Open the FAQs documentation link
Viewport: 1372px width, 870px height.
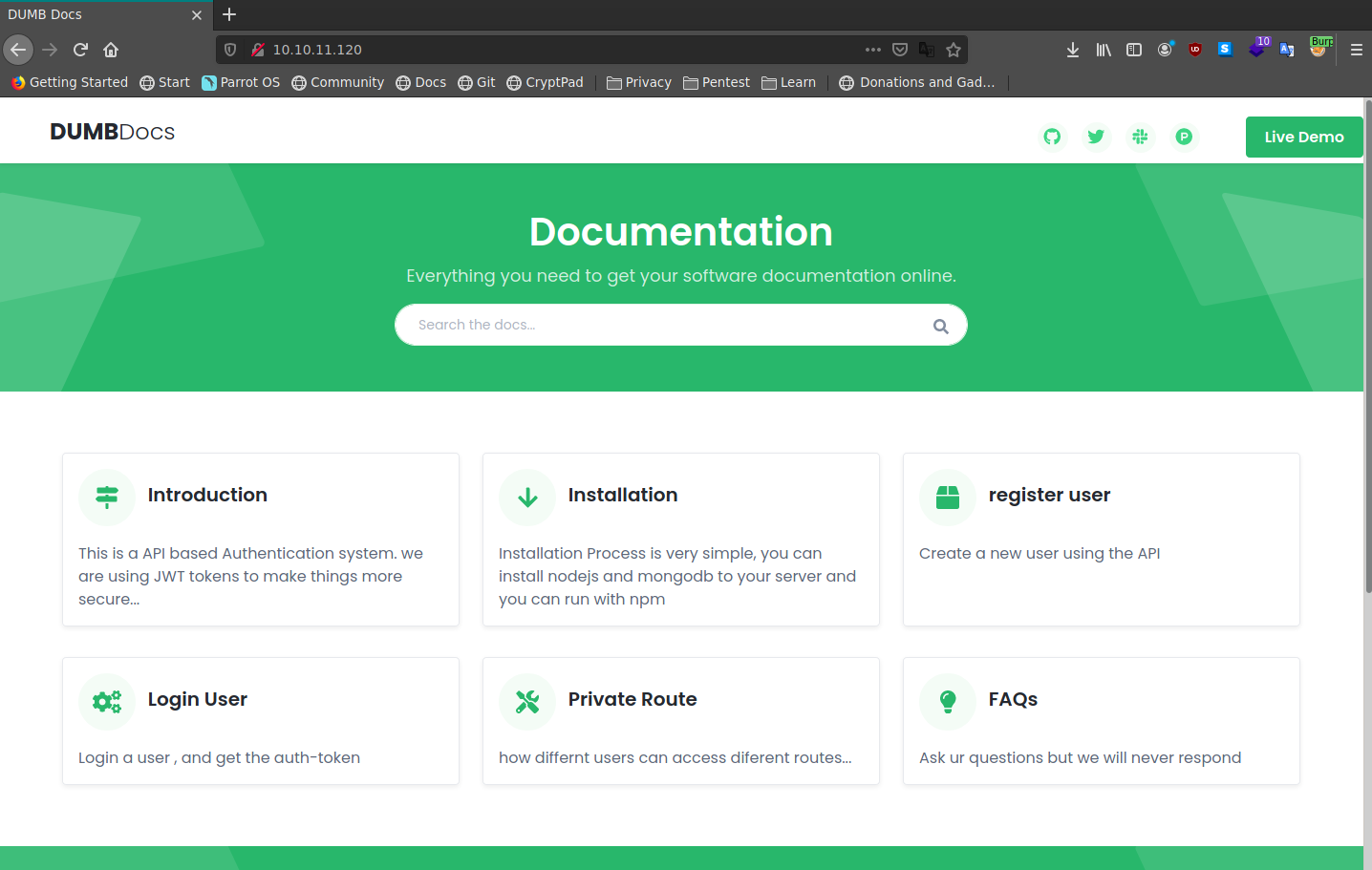[1013, 699]
